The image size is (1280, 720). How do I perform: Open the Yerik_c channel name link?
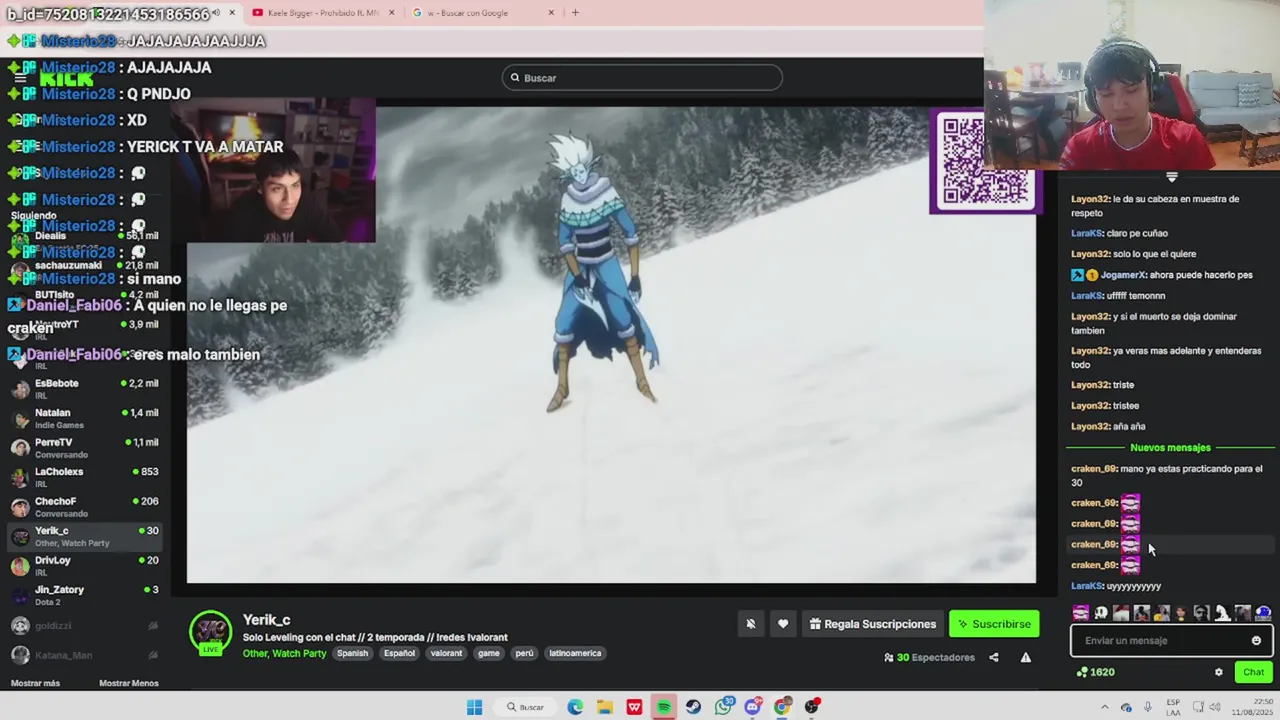pos(266,620)
